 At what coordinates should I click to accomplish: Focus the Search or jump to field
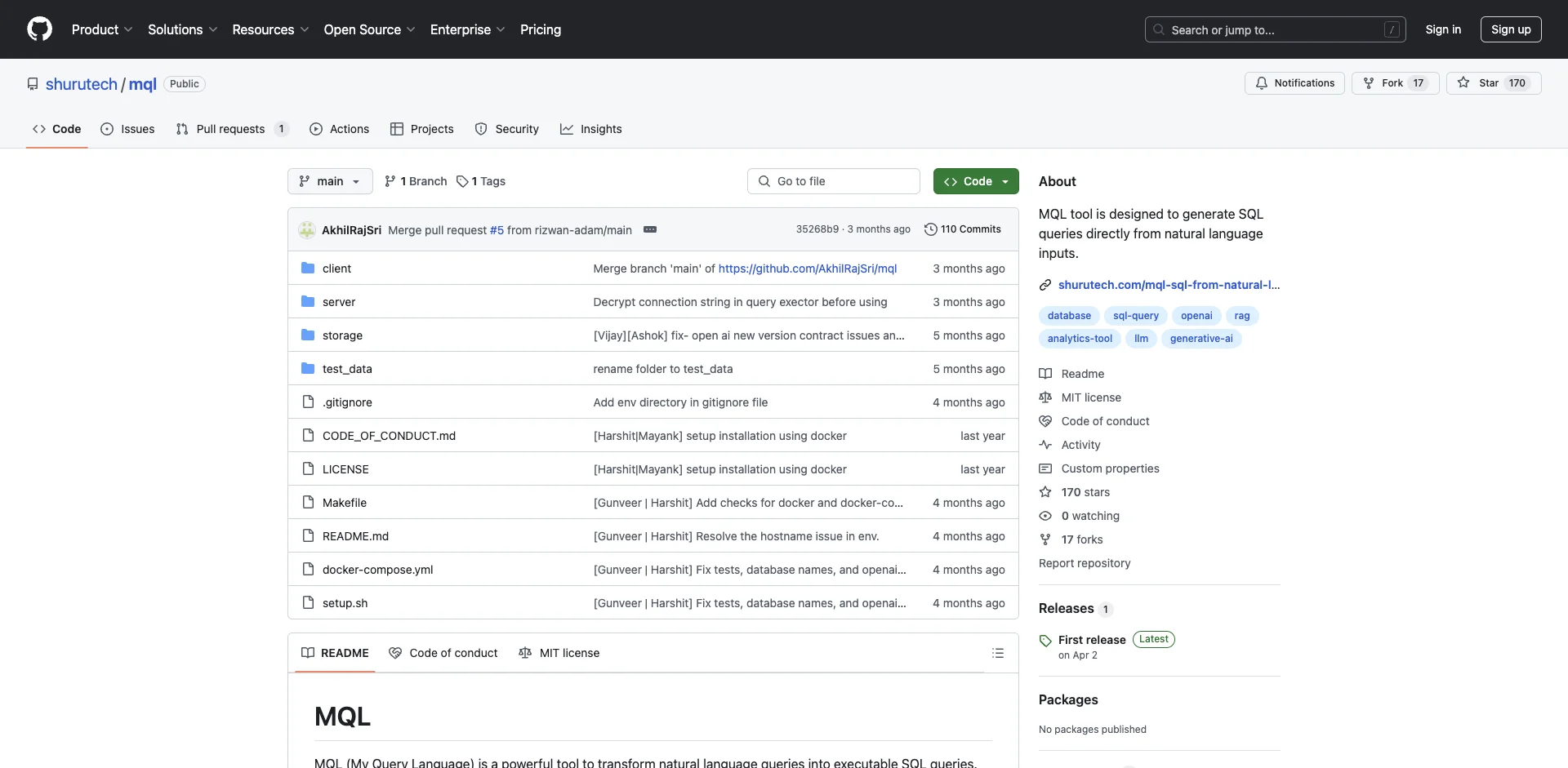pyautogui.click(x=1276, y=29)
